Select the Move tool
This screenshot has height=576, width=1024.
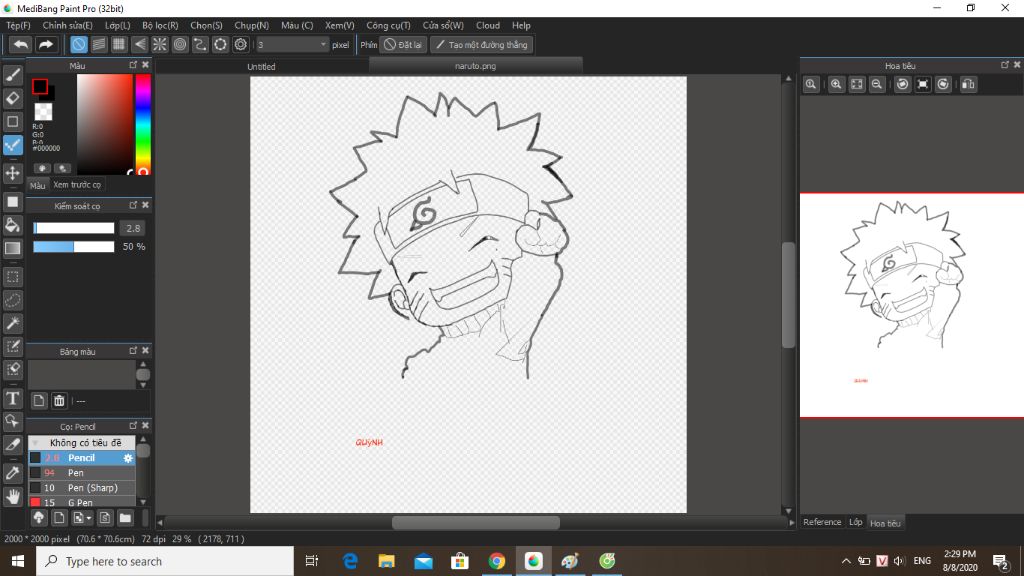pyautogui.click(x=12, y=173)
